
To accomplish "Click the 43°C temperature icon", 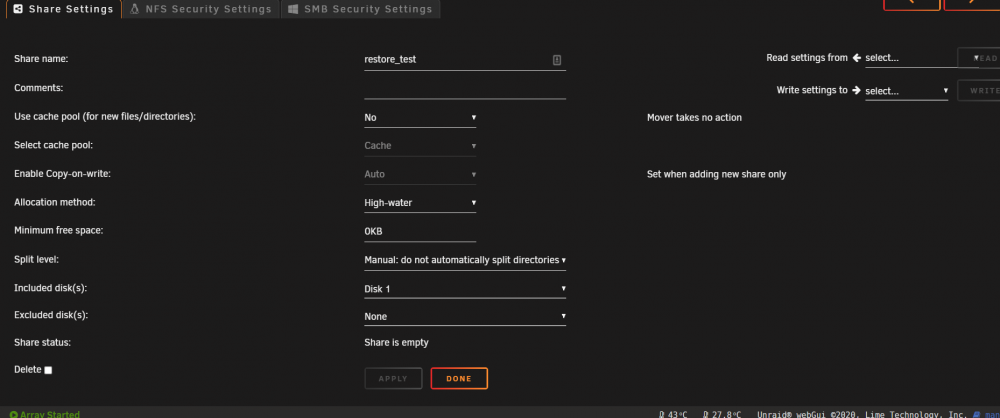I will click(662, 415).
